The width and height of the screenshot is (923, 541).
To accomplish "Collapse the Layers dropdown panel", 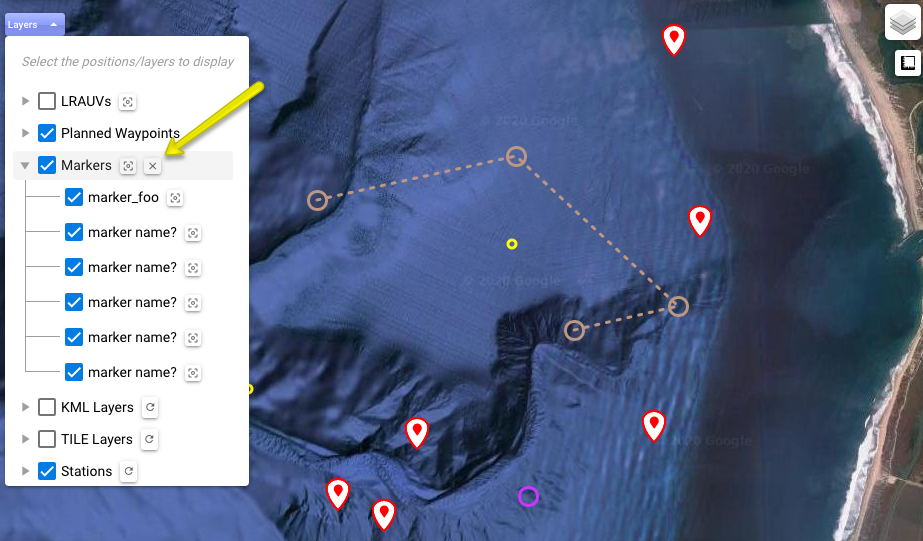I will coord(35,25).
